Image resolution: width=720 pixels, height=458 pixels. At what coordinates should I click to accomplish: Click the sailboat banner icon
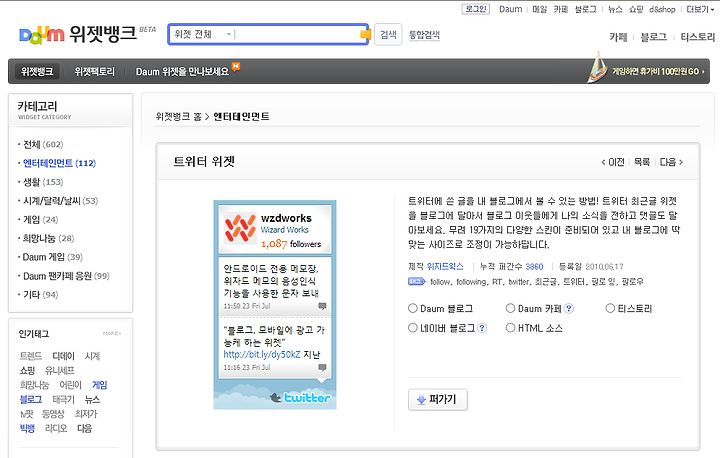(597, 67)
